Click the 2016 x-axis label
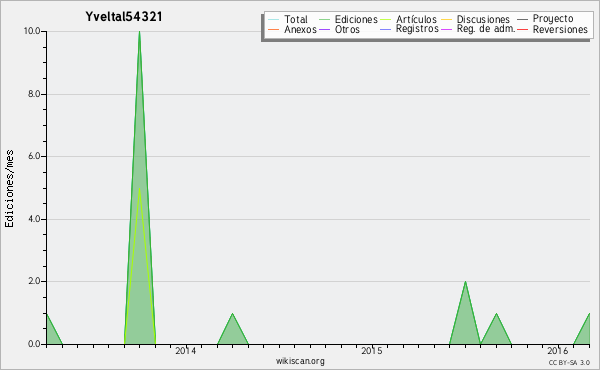The height and width of the screenshot is (370, 600). click(558, 351)
